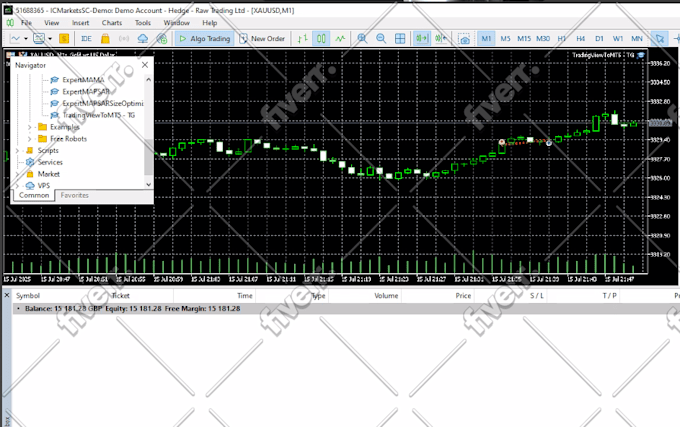The height and width of the screenshot is (427, 680).
Task: Click the Scripts icon in Navigator
Action: pyautogui.click(x=30, y=150)
